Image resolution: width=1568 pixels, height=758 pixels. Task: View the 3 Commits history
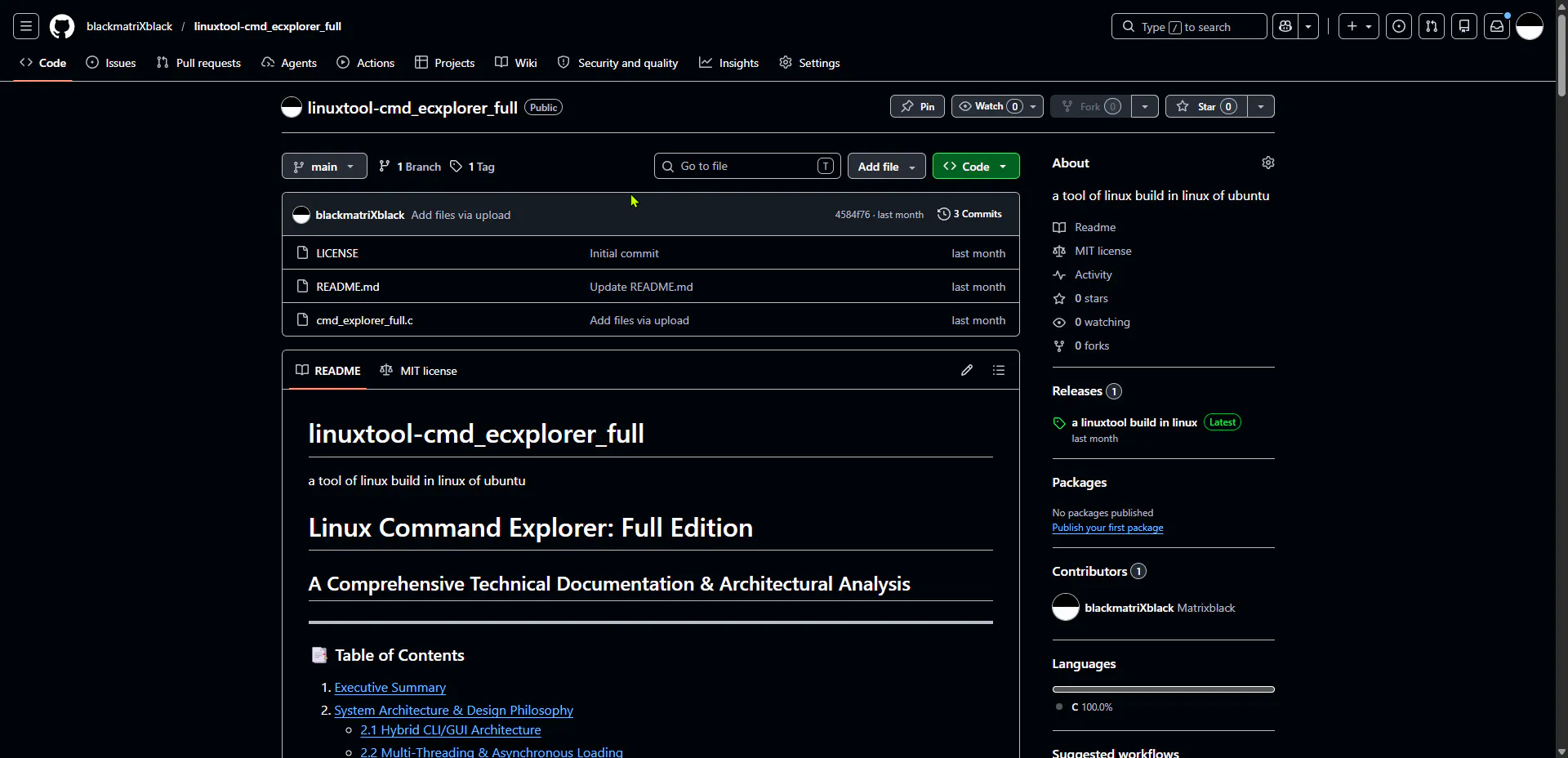click(x=969, y=214)
